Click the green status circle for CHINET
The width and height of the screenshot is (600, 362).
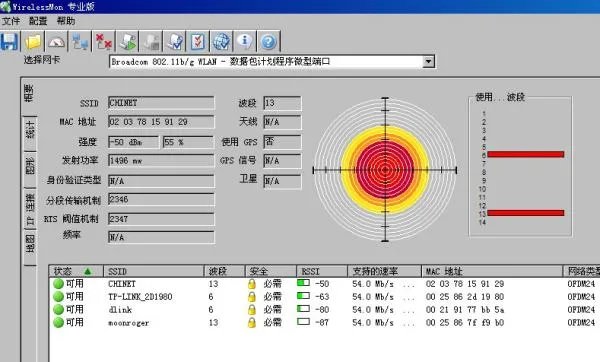coord(58,284)
